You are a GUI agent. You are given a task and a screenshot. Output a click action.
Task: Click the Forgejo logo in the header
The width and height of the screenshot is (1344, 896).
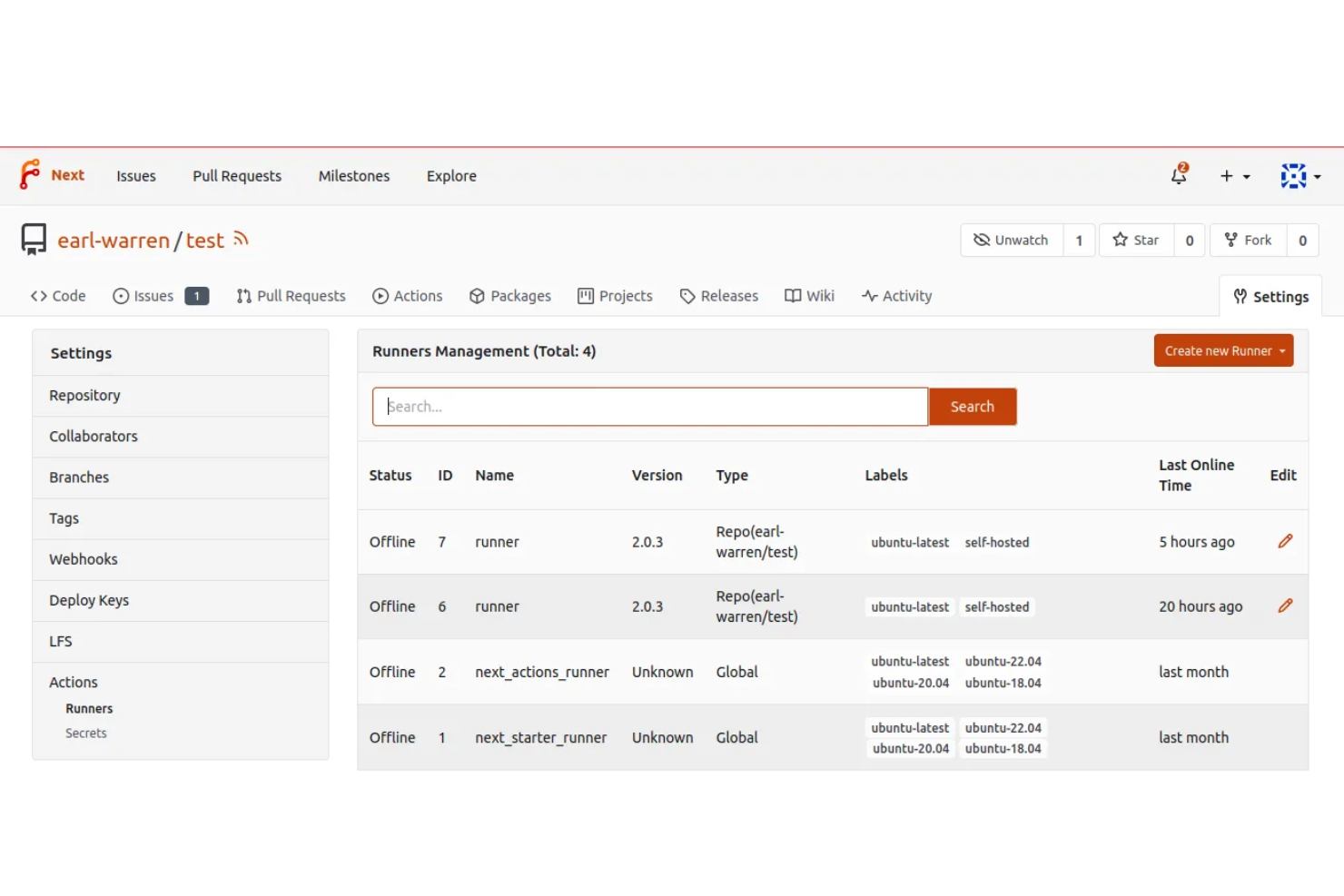coord(30,175)
